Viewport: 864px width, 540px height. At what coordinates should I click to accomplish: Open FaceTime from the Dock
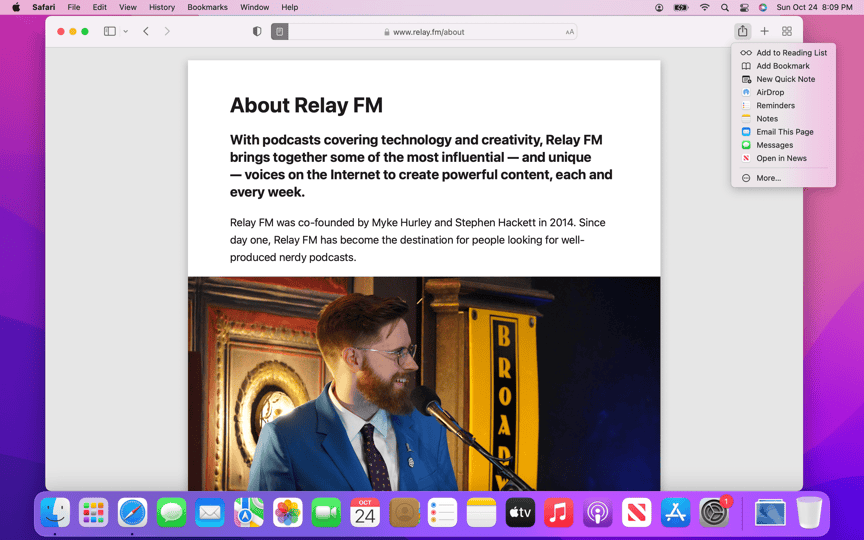pyautogui.click(x=326, y=512)
